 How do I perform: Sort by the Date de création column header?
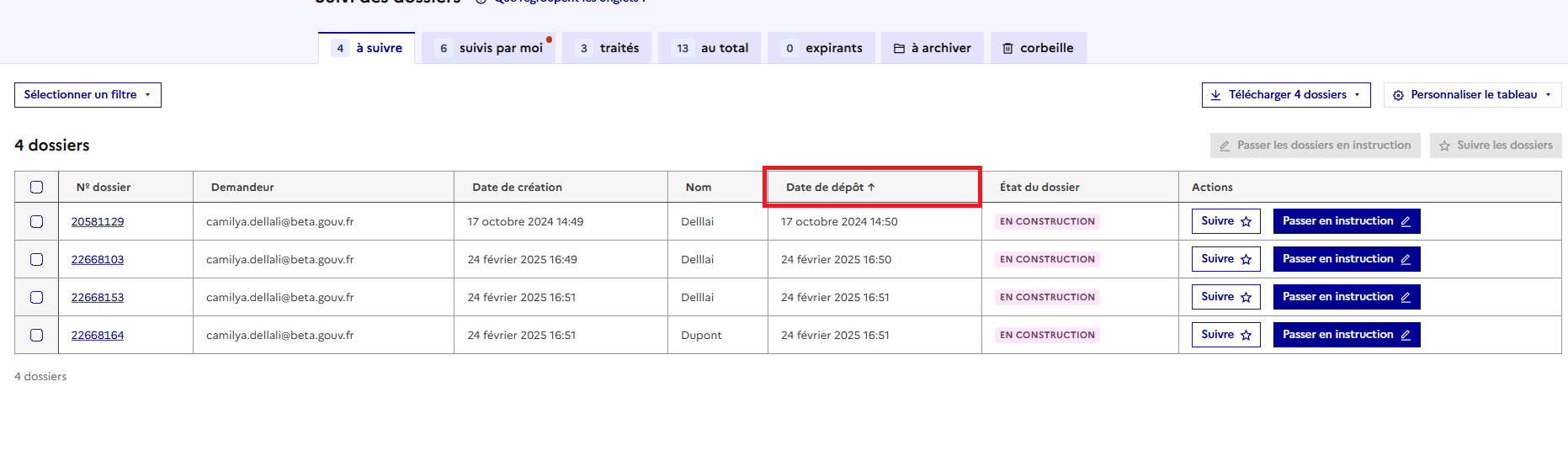(x=517, y=188)
